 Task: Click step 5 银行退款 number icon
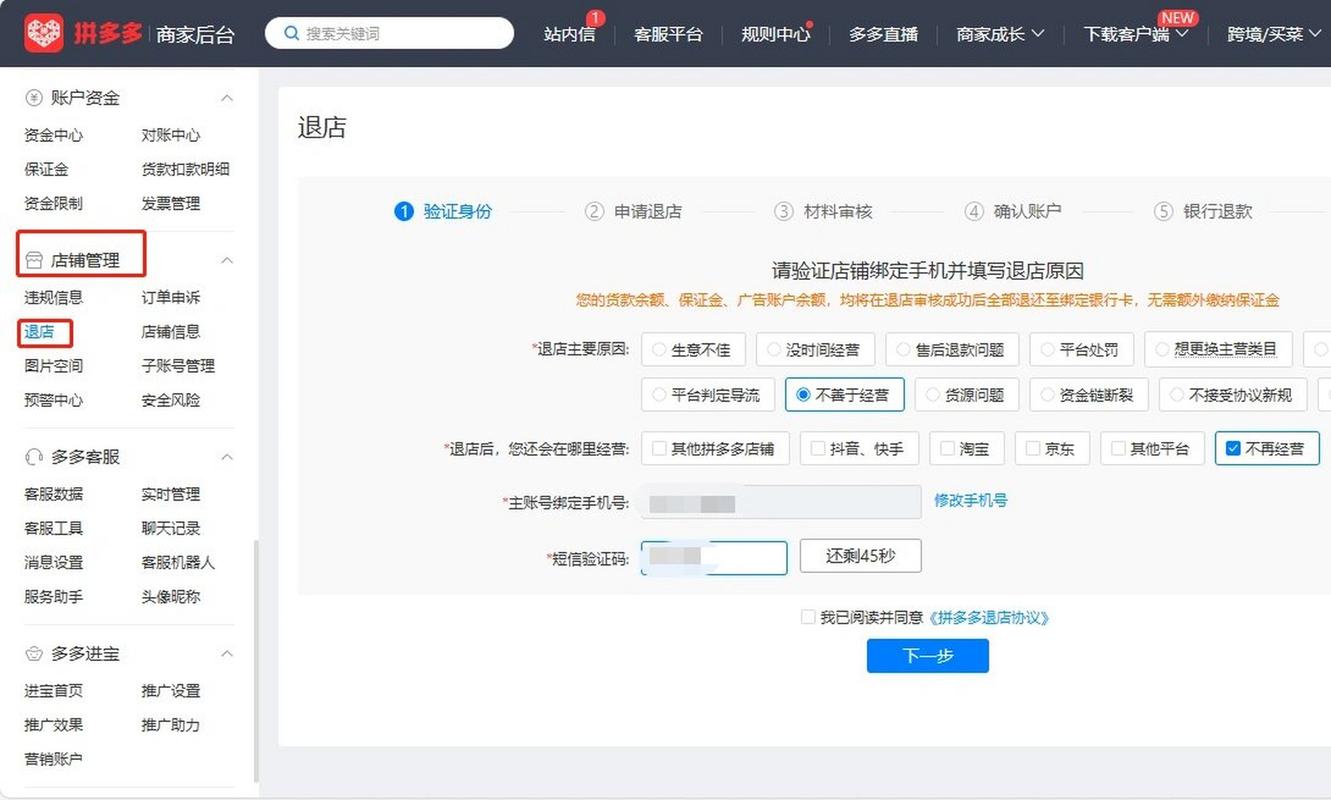point(1163,211)
